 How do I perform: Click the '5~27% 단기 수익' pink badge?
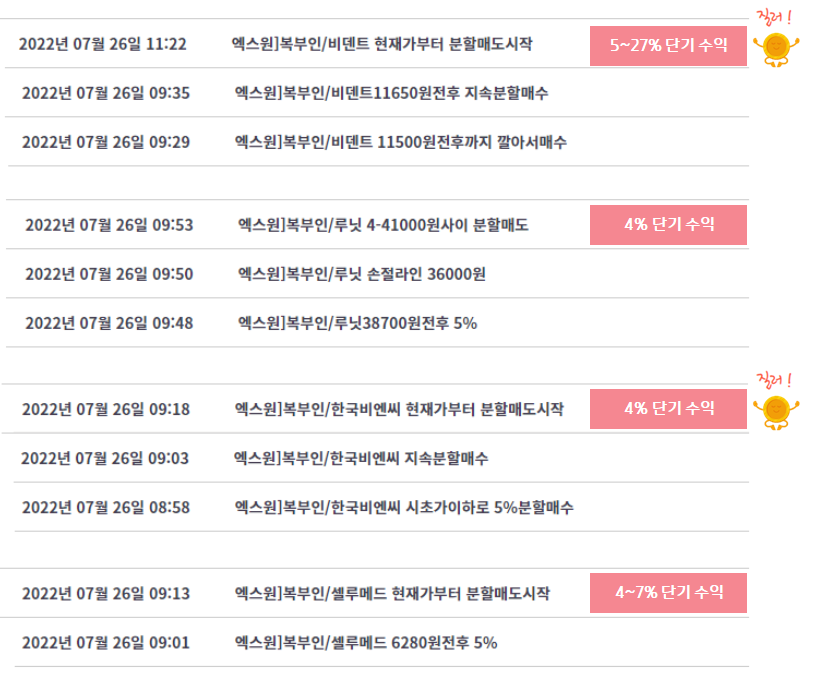[668, 46]
